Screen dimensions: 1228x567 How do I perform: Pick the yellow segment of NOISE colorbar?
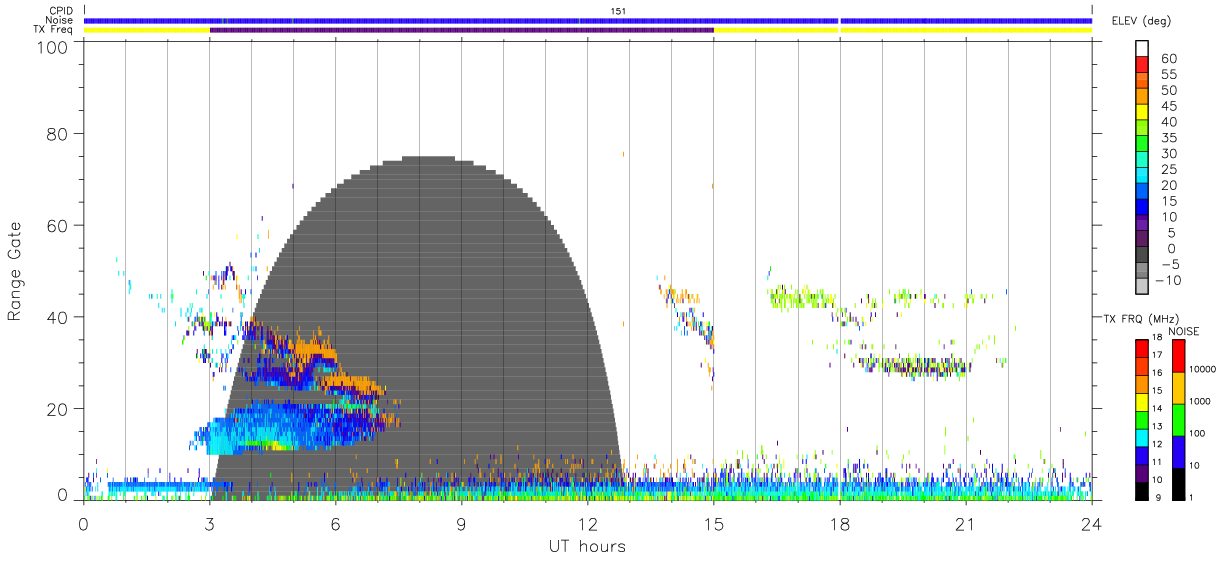(x=1179, y=387)
